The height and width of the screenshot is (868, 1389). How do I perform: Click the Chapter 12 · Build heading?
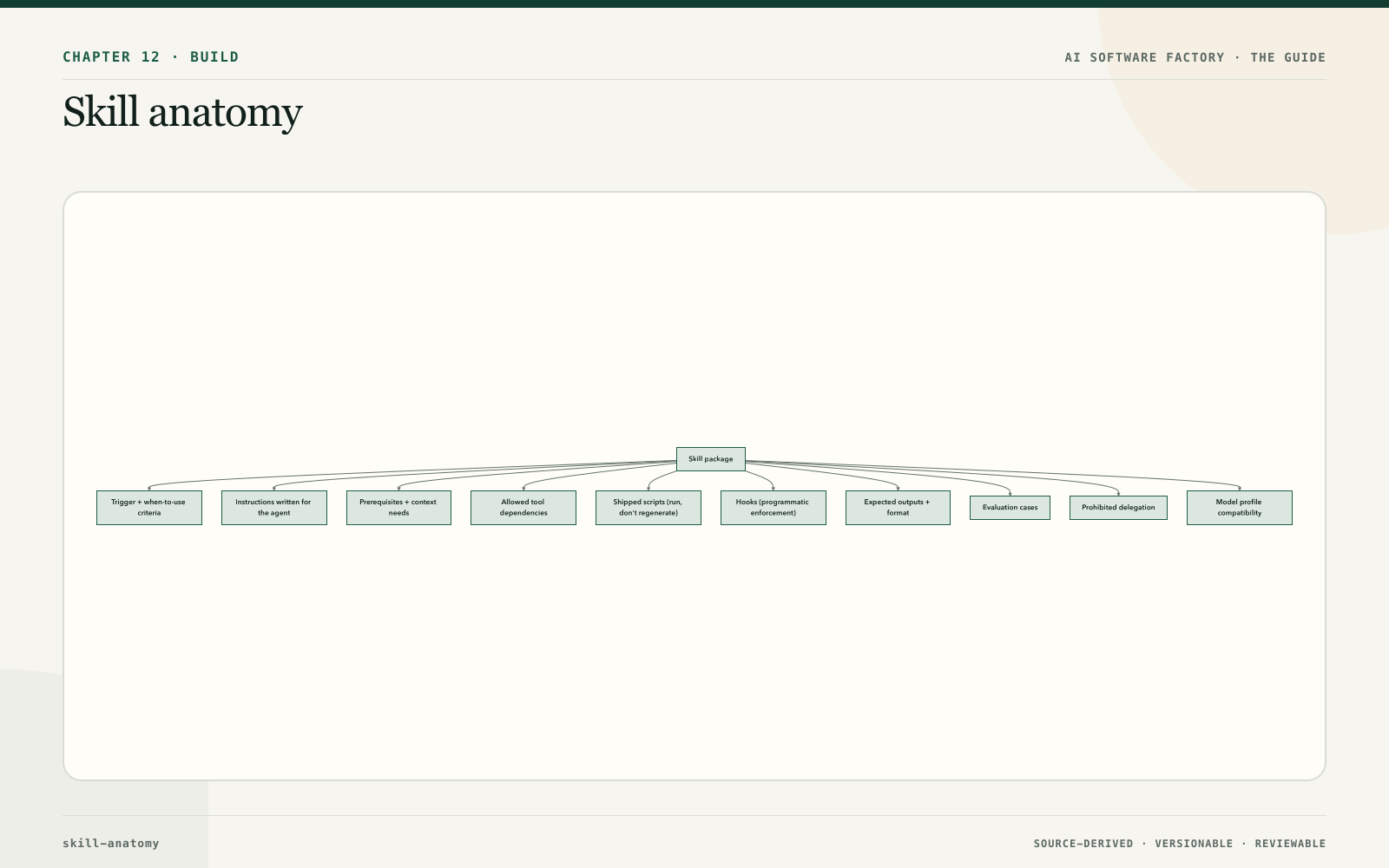(151, 57)
